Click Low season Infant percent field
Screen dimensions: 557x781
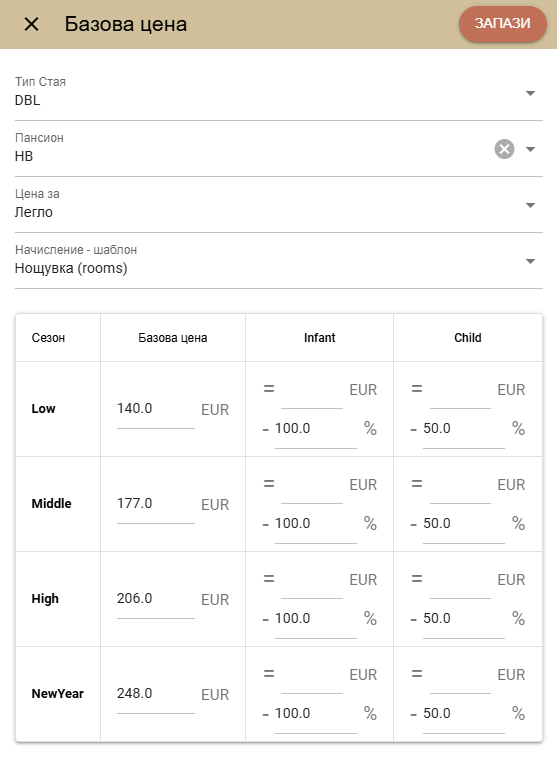pos(315,429)
